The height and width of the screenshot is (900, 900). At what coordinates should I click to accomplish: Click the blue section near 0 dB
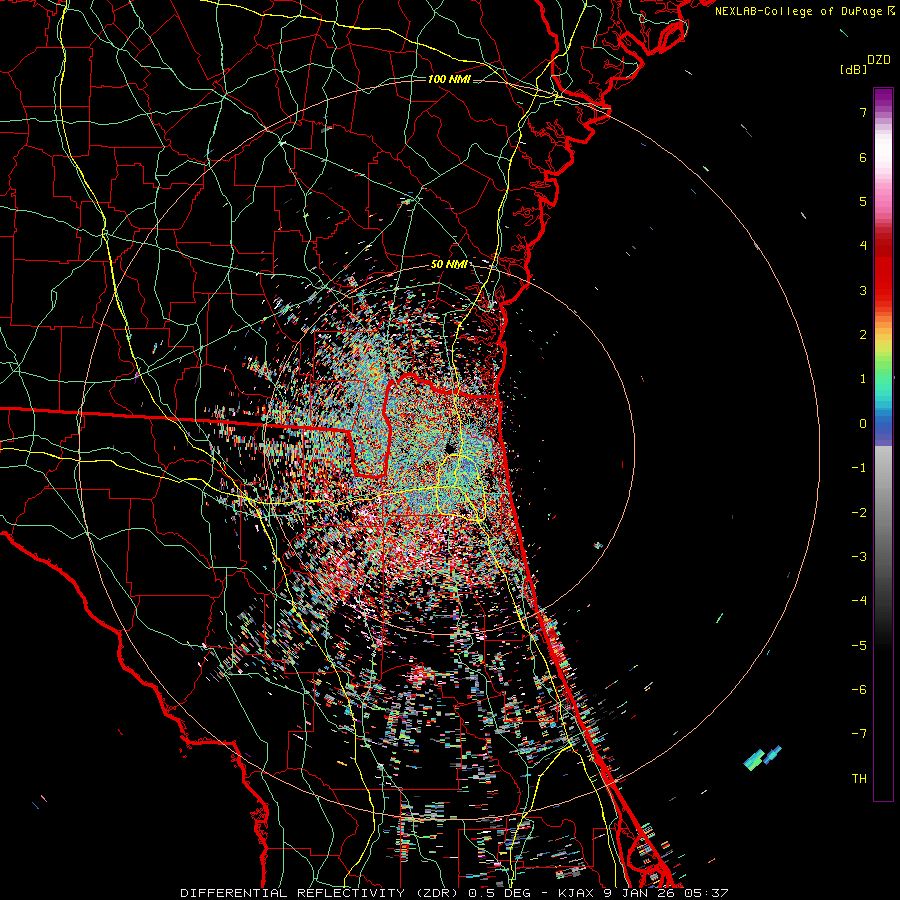click(x=883, y=426)
